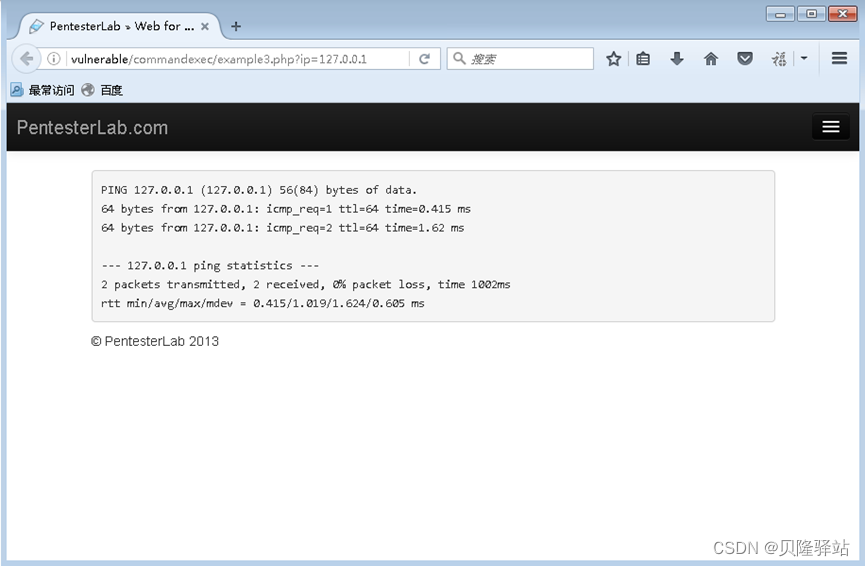This screenshot has width=865, height=566.
Task: Go to the home page icon
Action: (x=711, y=58)
